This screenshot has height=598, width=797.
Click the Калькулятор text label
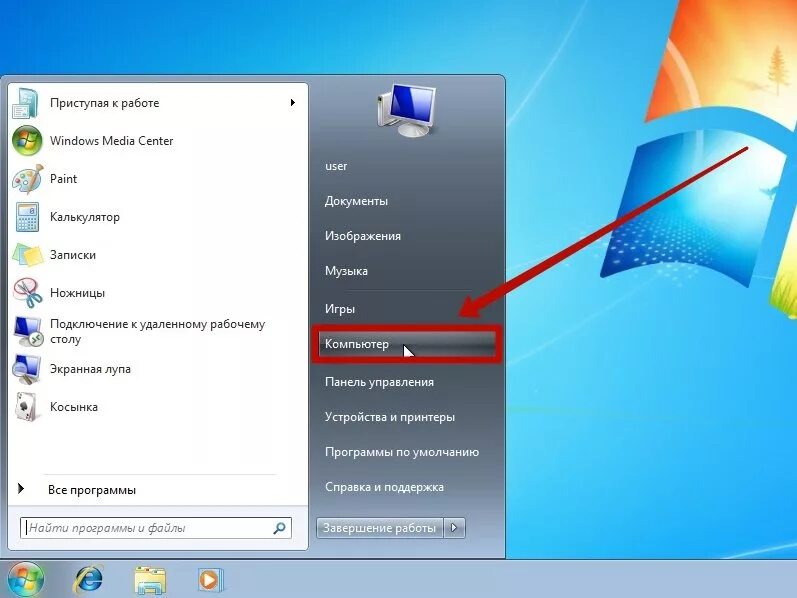85,217
